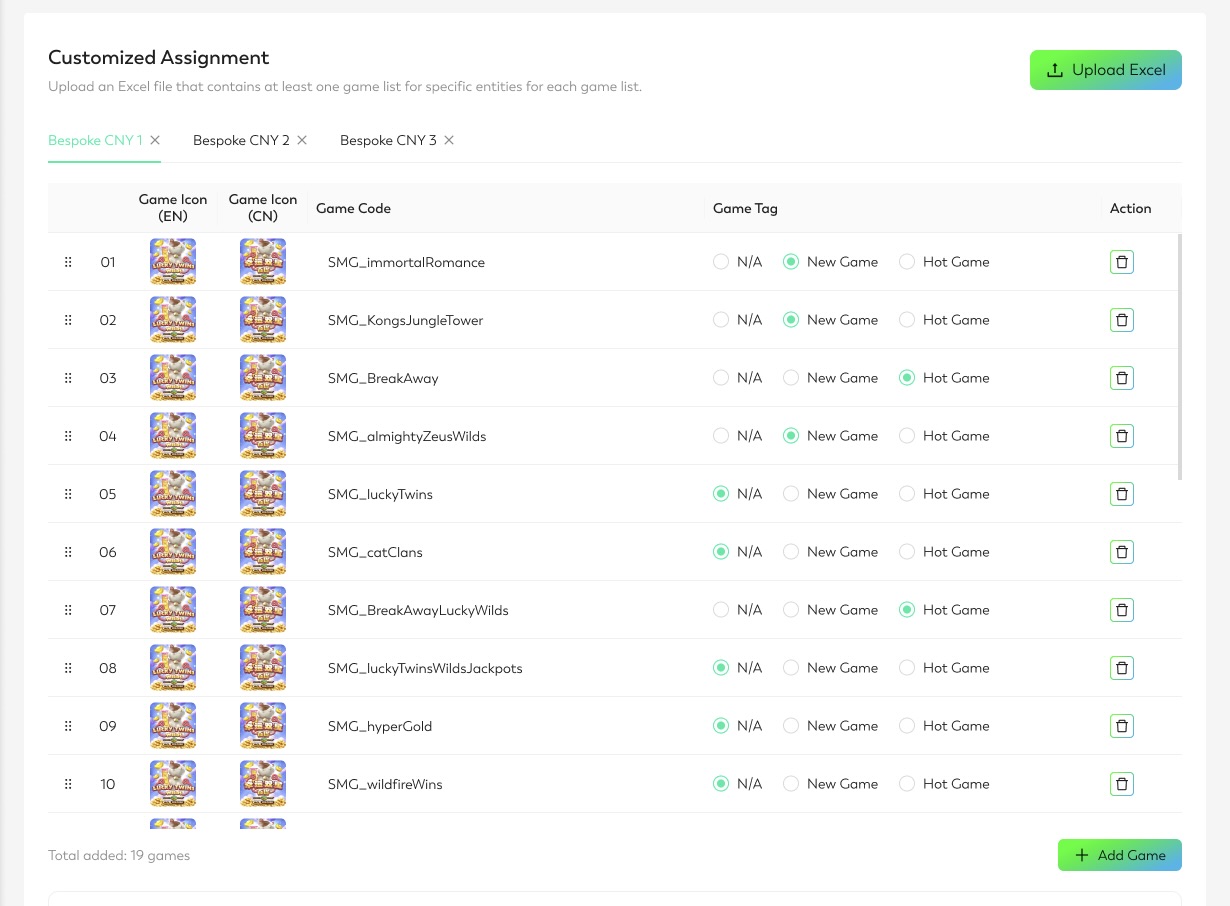The height and width of the screenshot is (906, 1230).
Task: Close the Bespoke CNY 3 tab
Action: [x=449, y=140]
